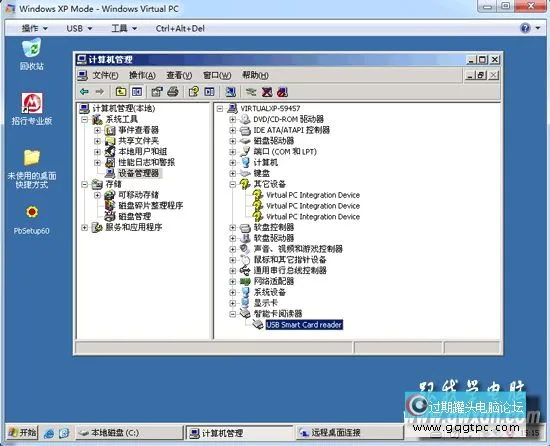Viewport: 550px width, 446px height.
Task: Click the 开始 Start button
Action: pyautogui.click(x=22, y=433)
